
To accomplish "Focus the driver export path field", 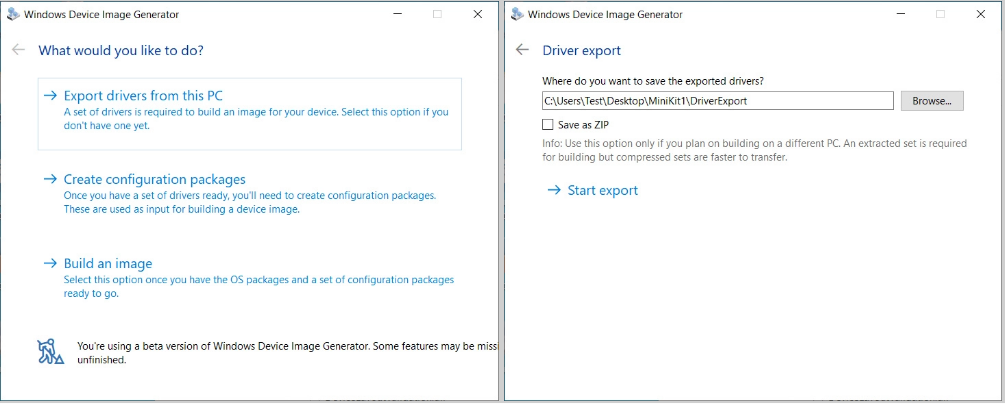I will point(717,101).
